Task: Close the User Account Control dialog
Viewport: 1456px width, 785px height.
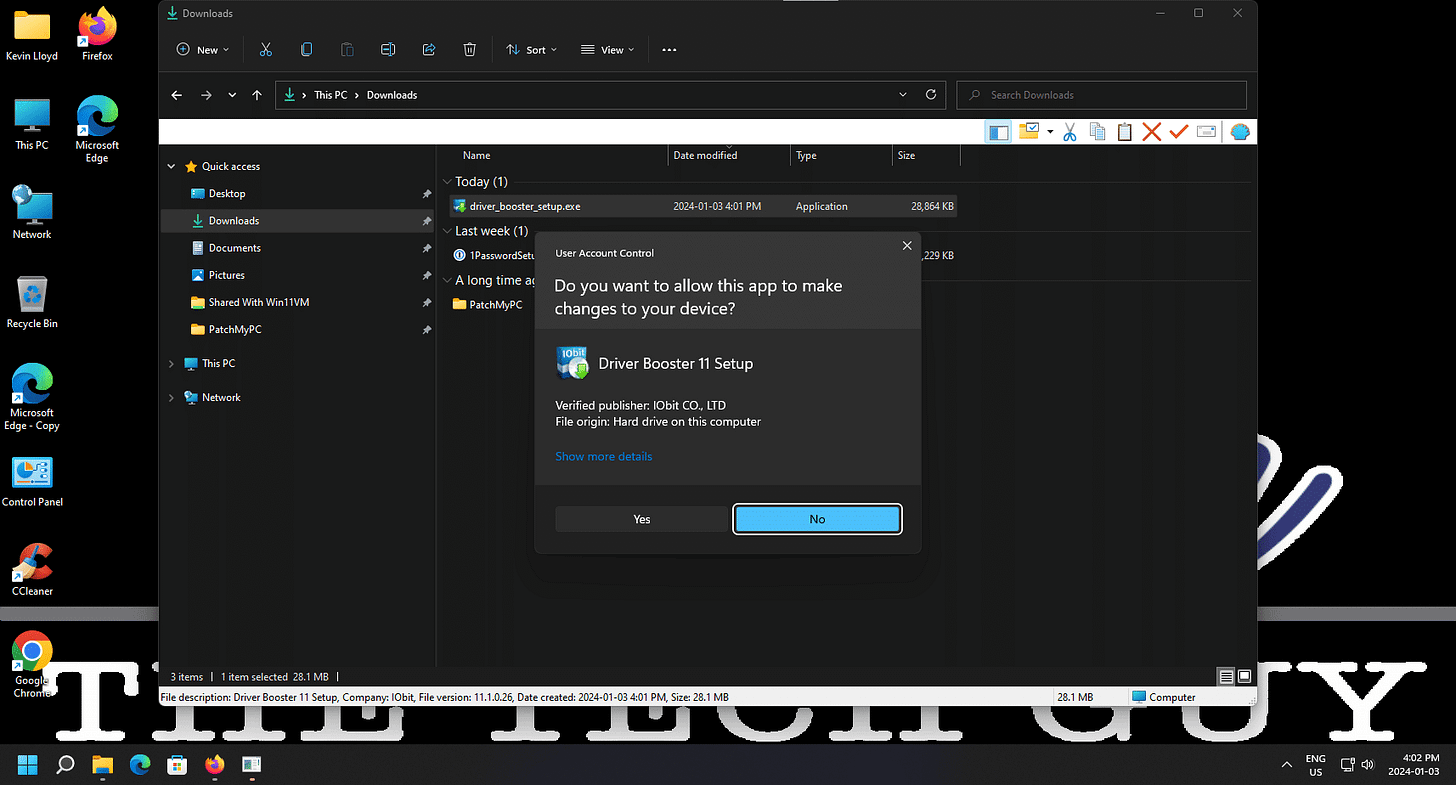Action: [907, 245]
